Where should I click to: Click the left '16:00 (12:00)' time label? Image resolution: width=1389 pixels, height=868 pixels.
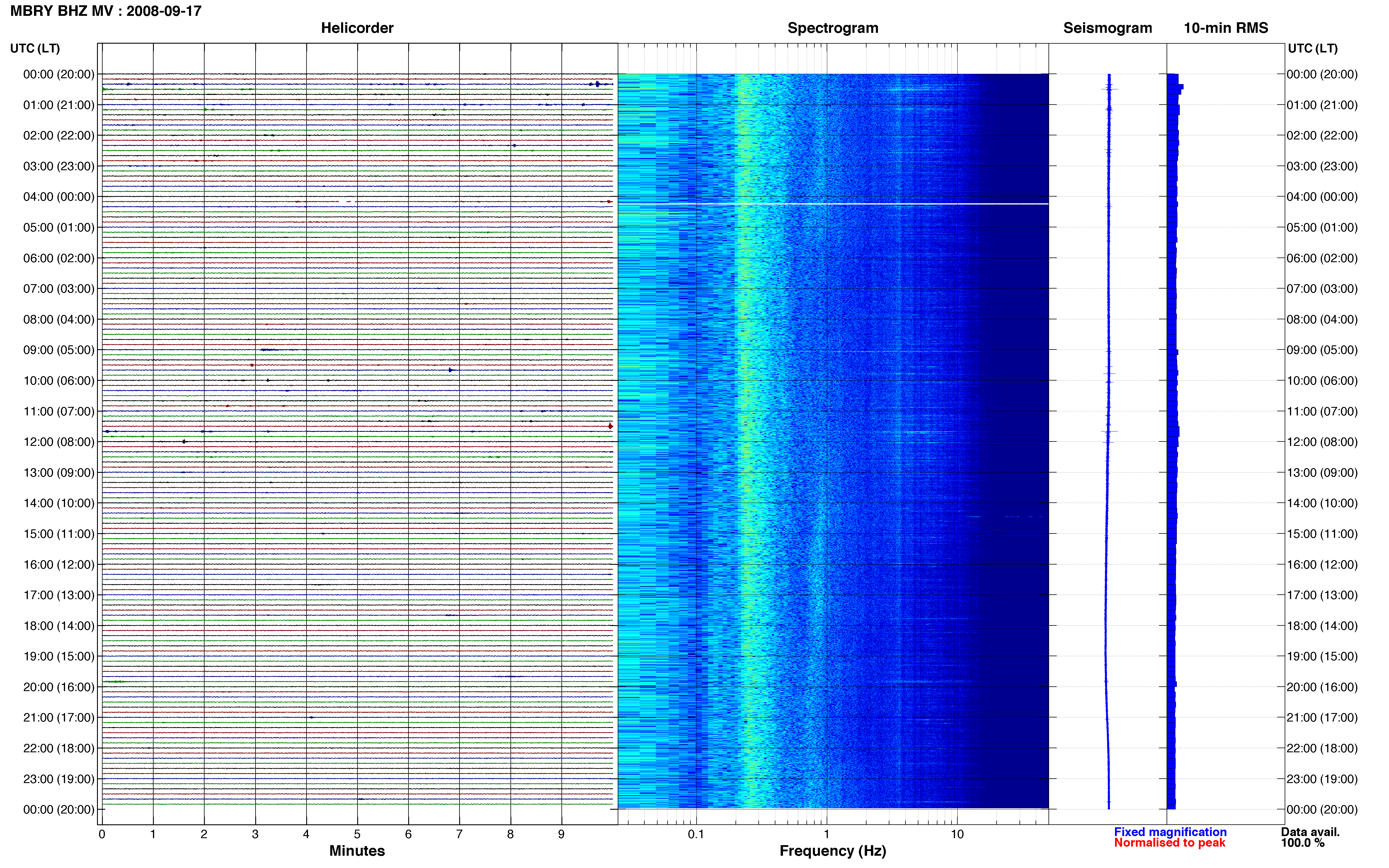(59, 564)
